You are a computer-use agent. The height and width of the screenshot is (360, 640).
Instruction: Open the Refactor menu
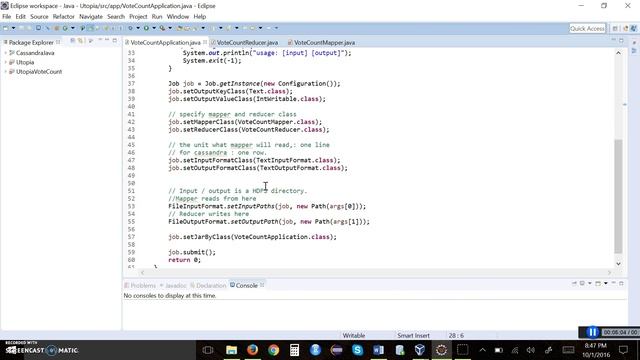(x=64, y=17)
